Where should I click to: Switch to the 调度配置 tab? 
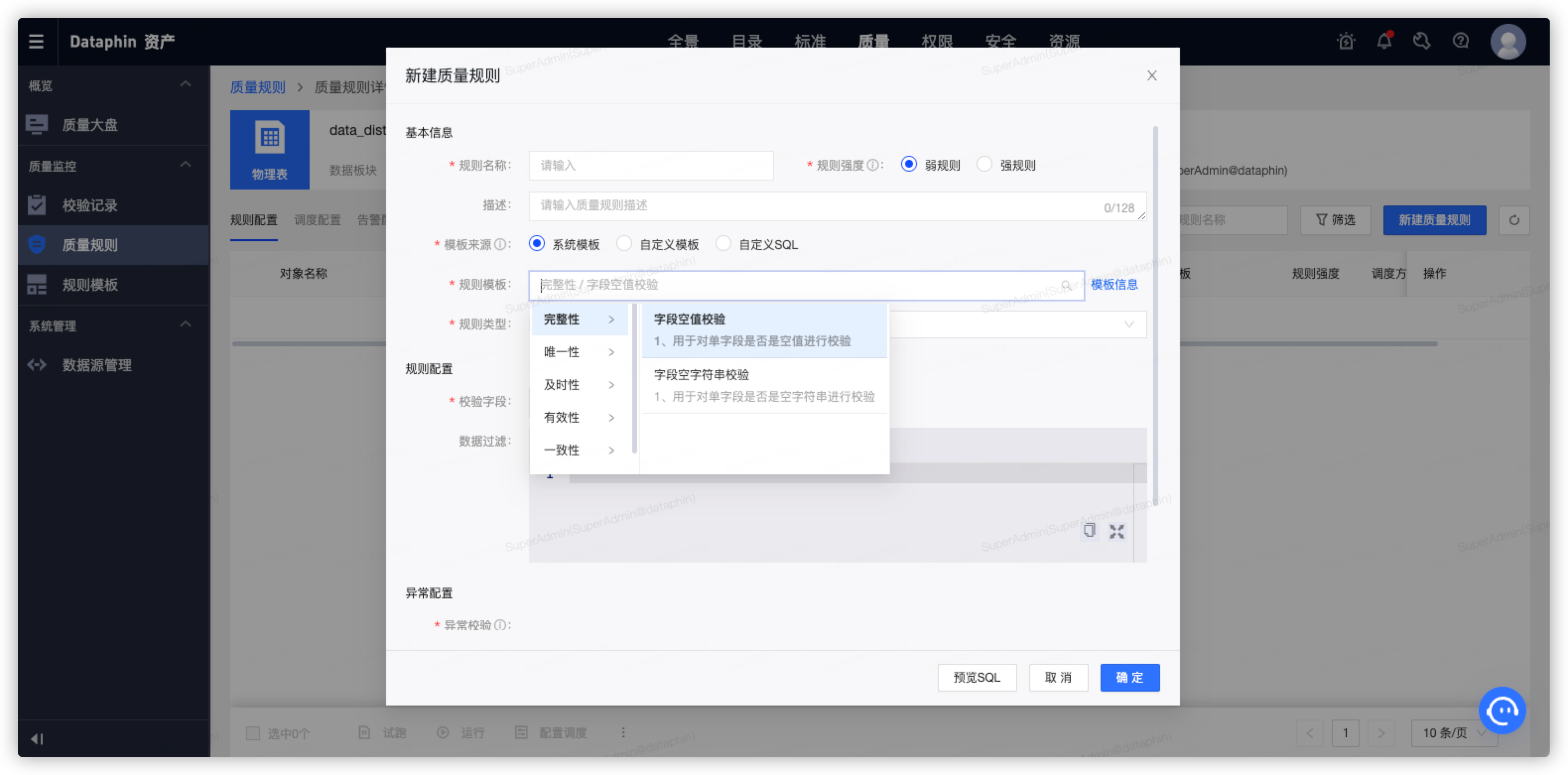pos(317,220)
